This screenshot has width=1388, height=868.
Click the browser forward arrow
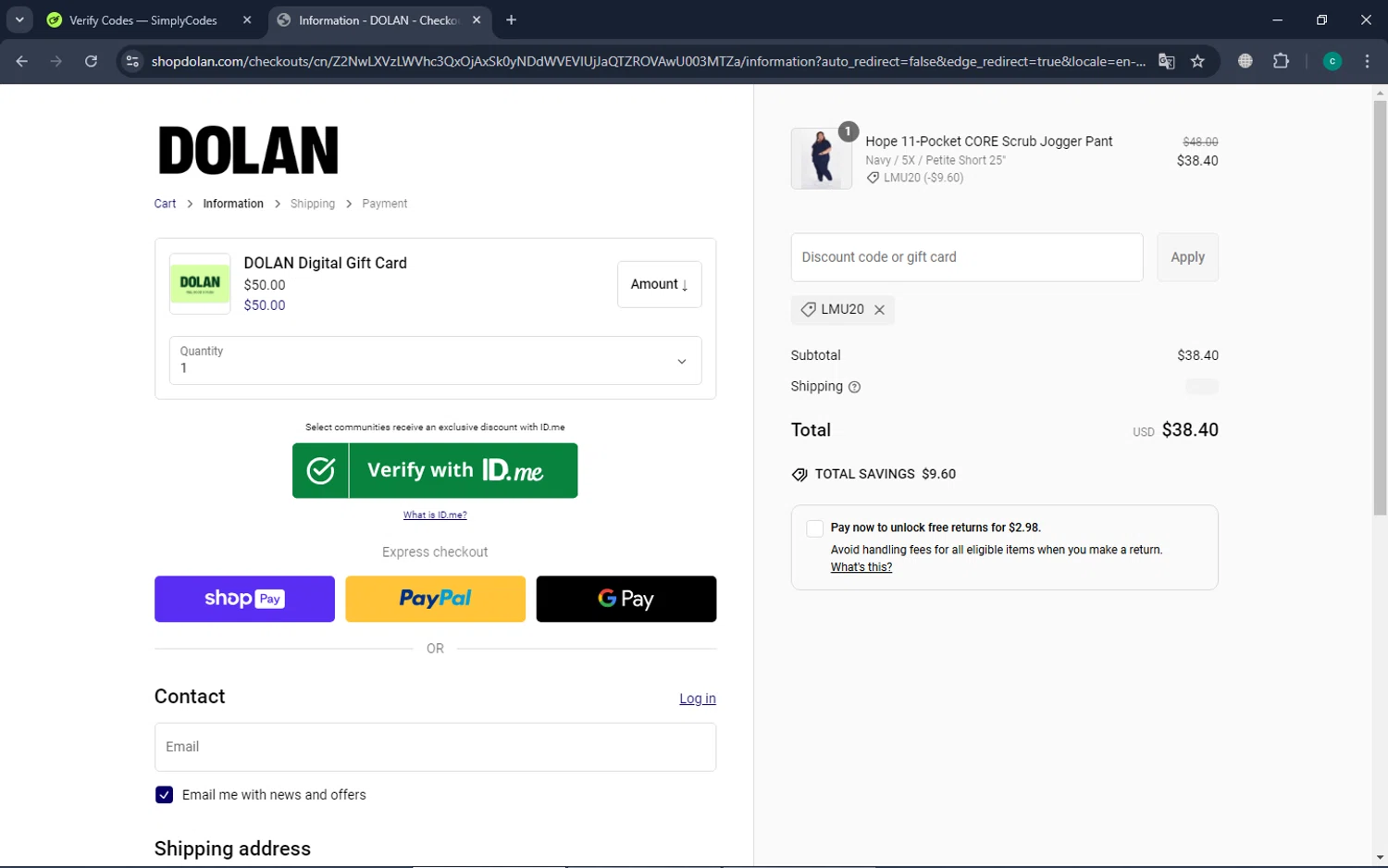(56, 61)
